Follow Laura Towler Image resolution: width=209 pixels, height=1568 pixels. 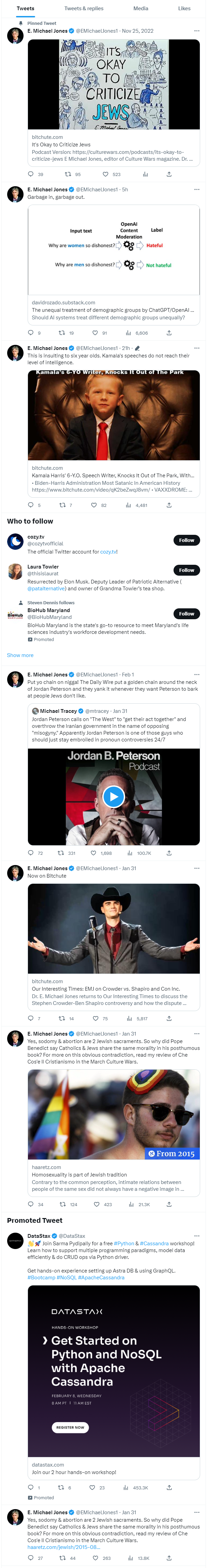click(186, 570)
